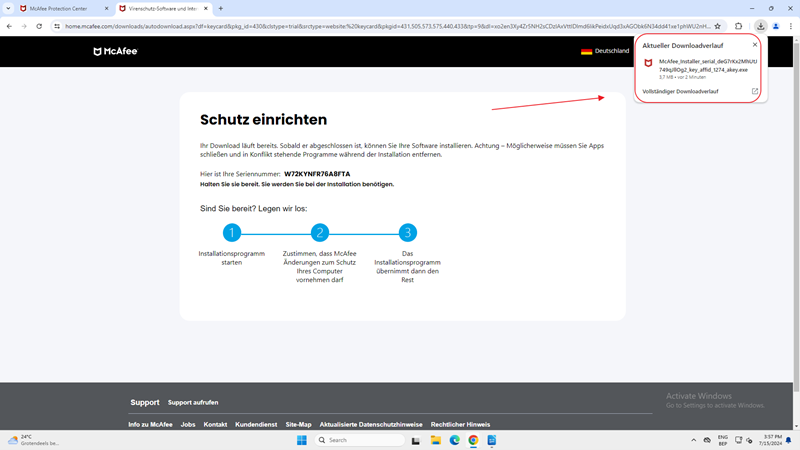
Task: Click the Chrome downloads toolbar icon
Action: [760, 27]
